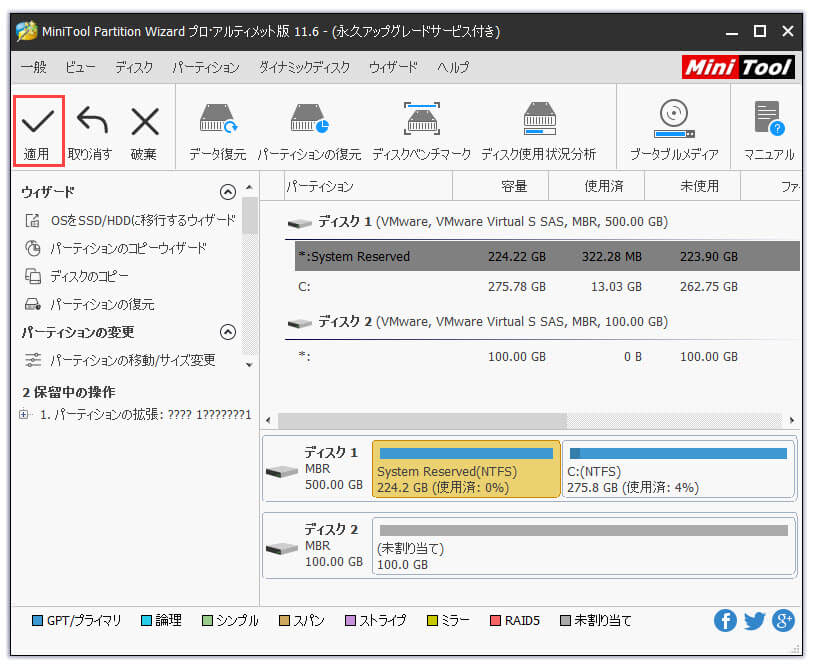This screenshot has height=664, width=813.
Task: Open the マニュアル help icon
Action: (x=769, y=132)
